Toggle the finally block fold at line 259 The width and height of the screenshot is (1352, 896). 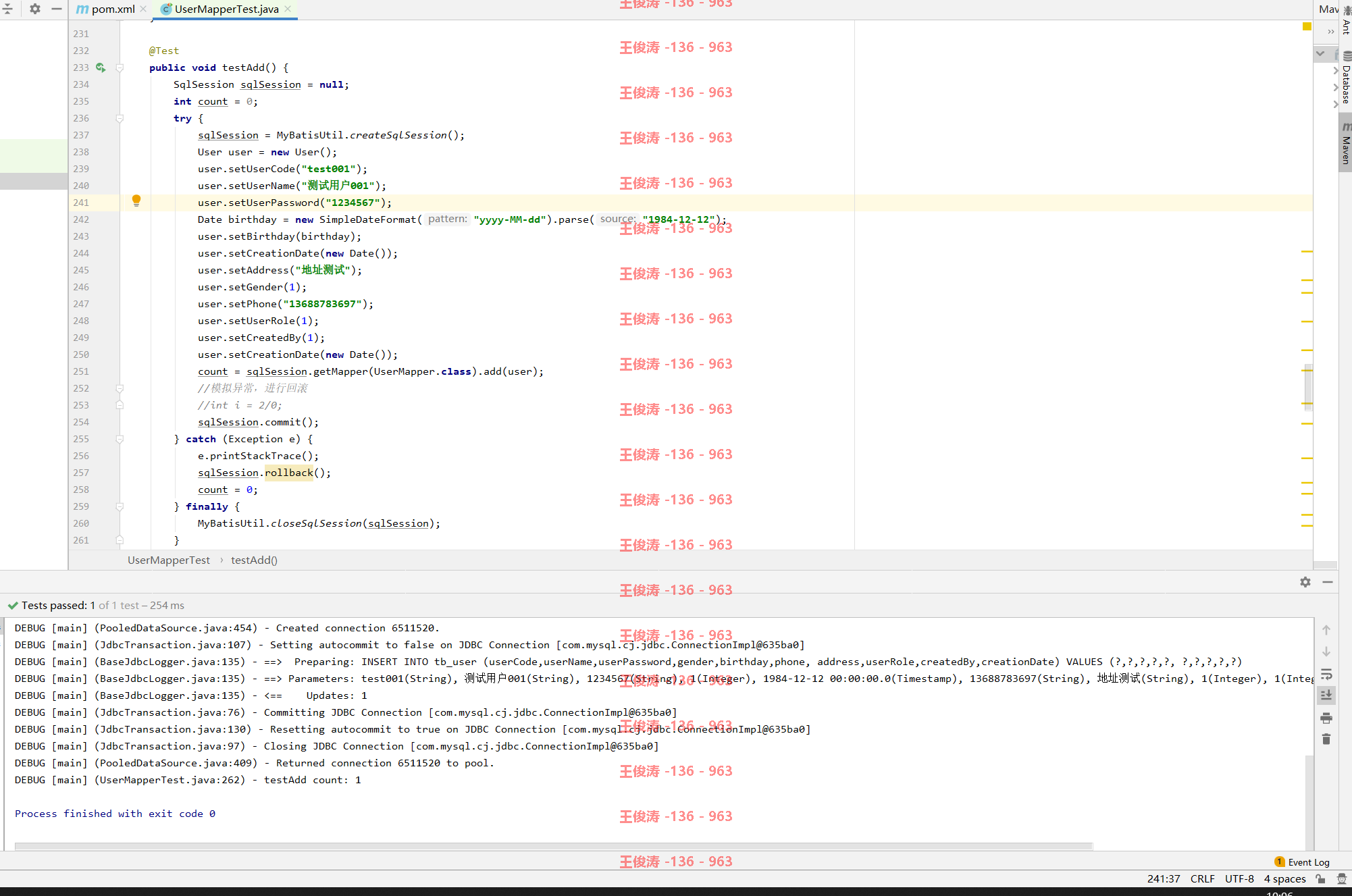120,506
